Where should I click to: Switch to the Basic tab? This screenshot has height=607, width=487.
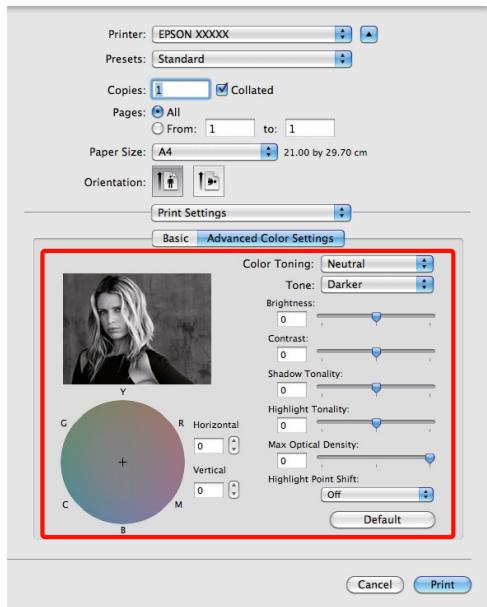(x=175, y=238)
